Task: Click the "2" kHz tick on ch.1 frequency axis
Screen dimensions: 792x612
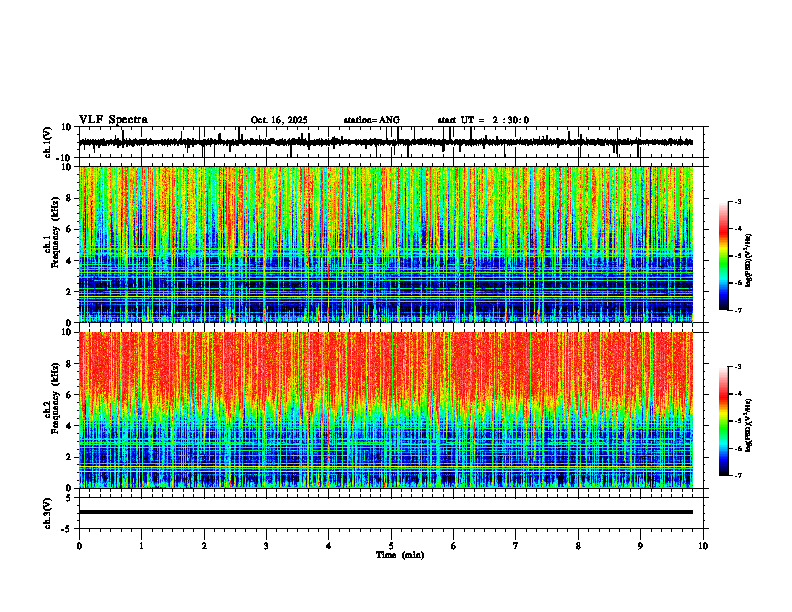Action: click(x=69, y=292)
